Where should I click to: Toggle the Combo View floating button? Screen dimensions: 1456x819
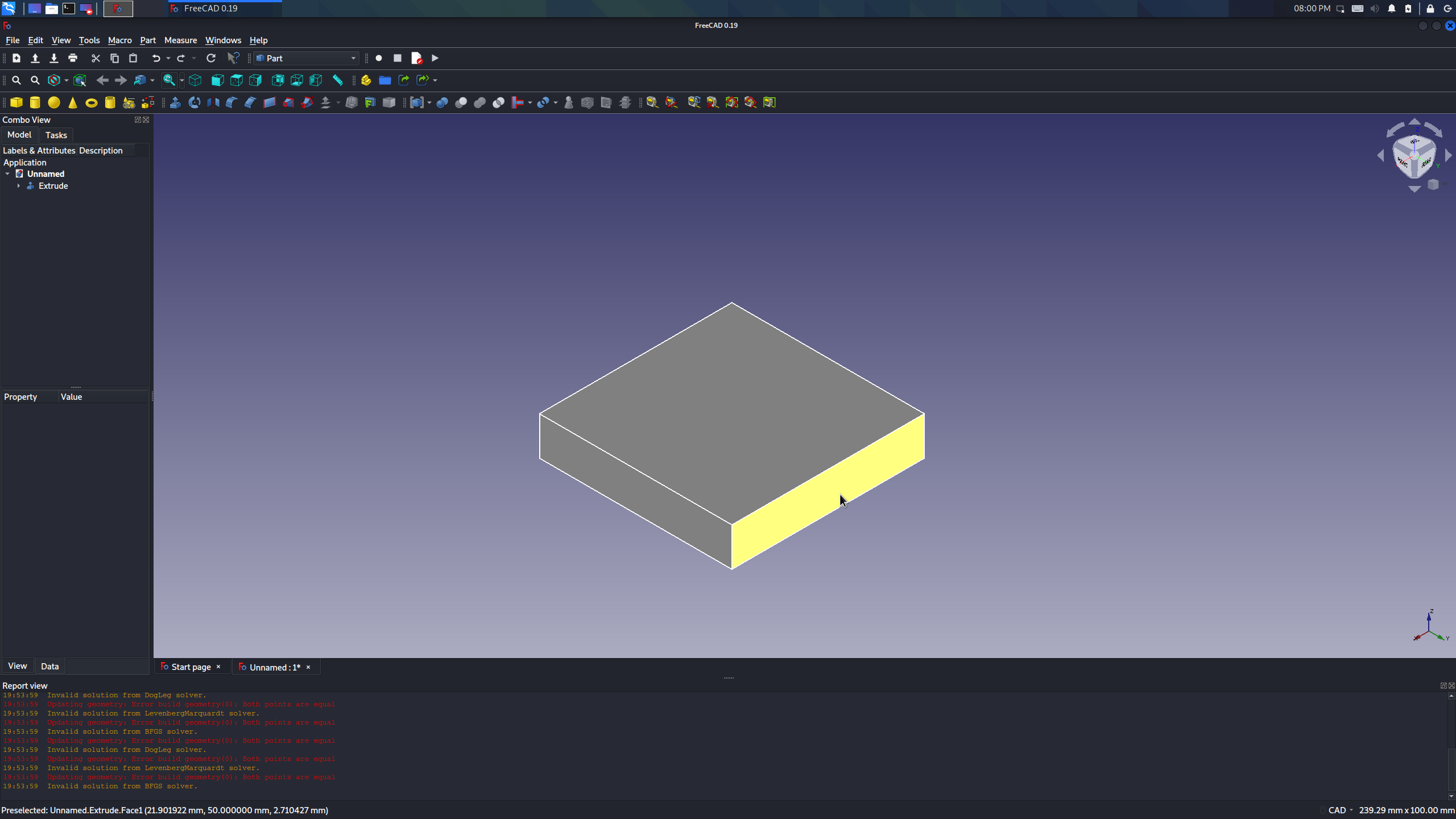point(137,119)
